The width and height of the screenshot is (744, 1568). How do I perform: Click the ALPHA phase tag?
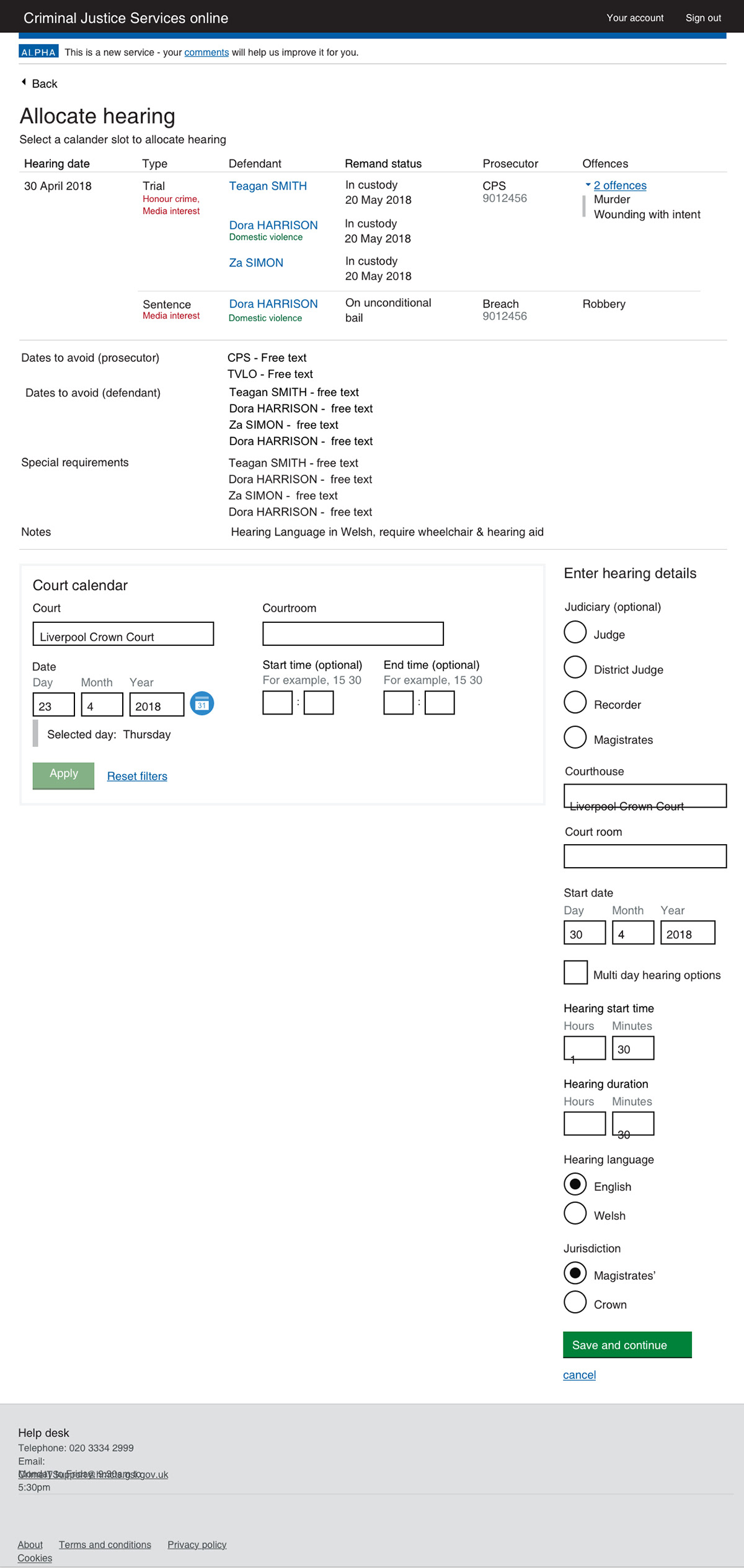(38, 51)
